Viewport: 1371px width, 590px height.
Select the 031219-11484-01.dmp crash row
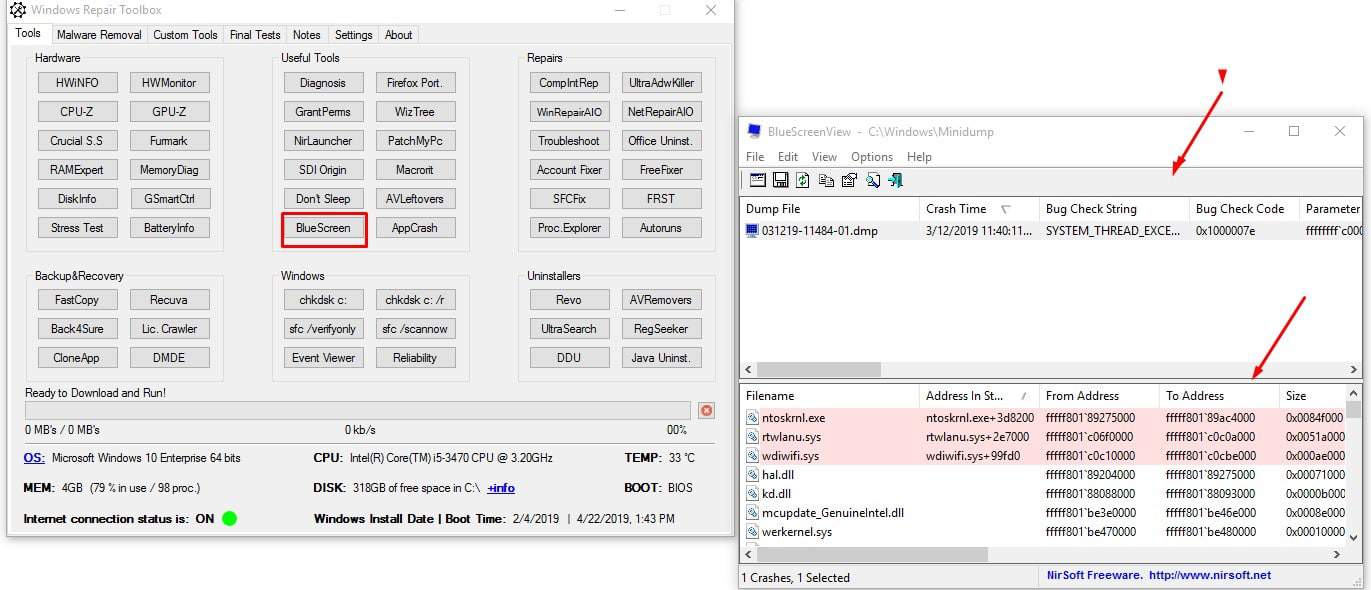click(1051, 230)
